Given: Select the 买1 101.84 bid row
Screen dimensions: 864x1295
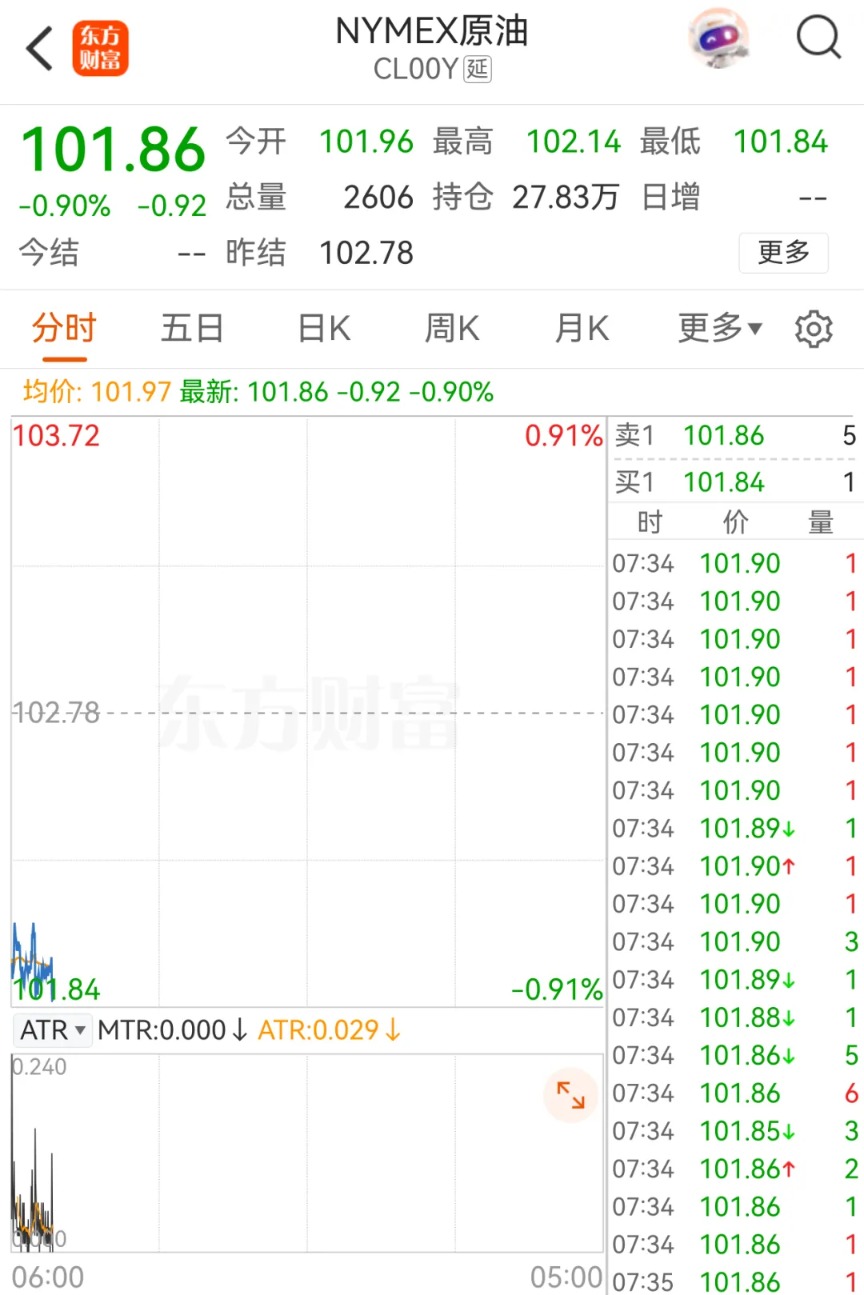Looking at the screenshot, I should (x=736, y=482).
